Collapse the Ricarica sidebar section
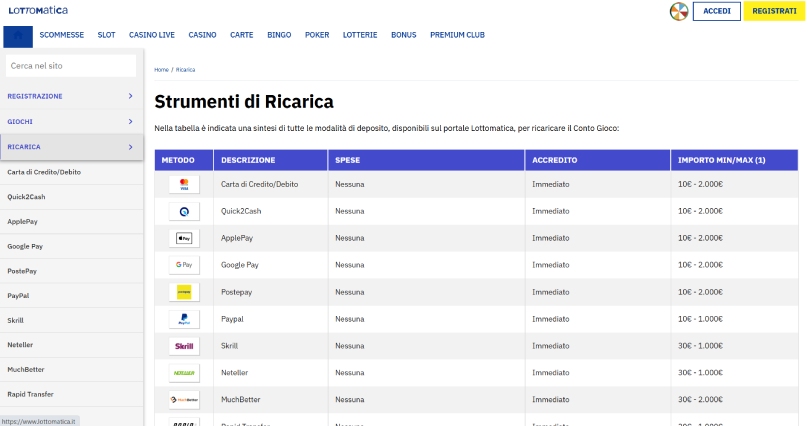 72,147
